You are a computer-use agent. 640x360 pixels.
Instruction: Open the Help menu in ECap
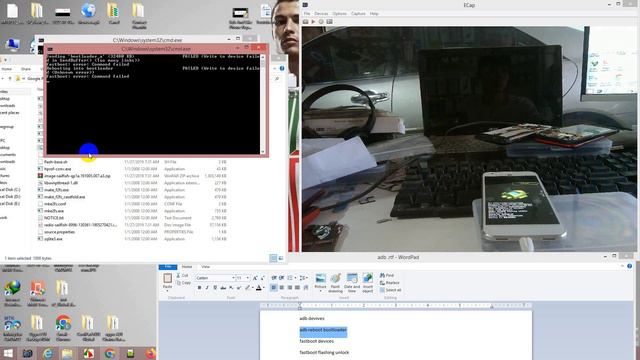[x=374, y=13]
